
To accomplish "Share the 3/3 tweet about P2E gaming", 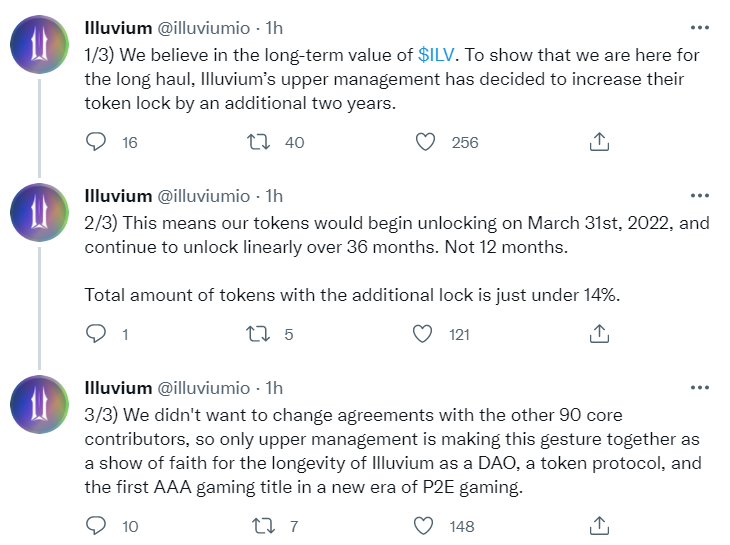I will tap(599, 525).
